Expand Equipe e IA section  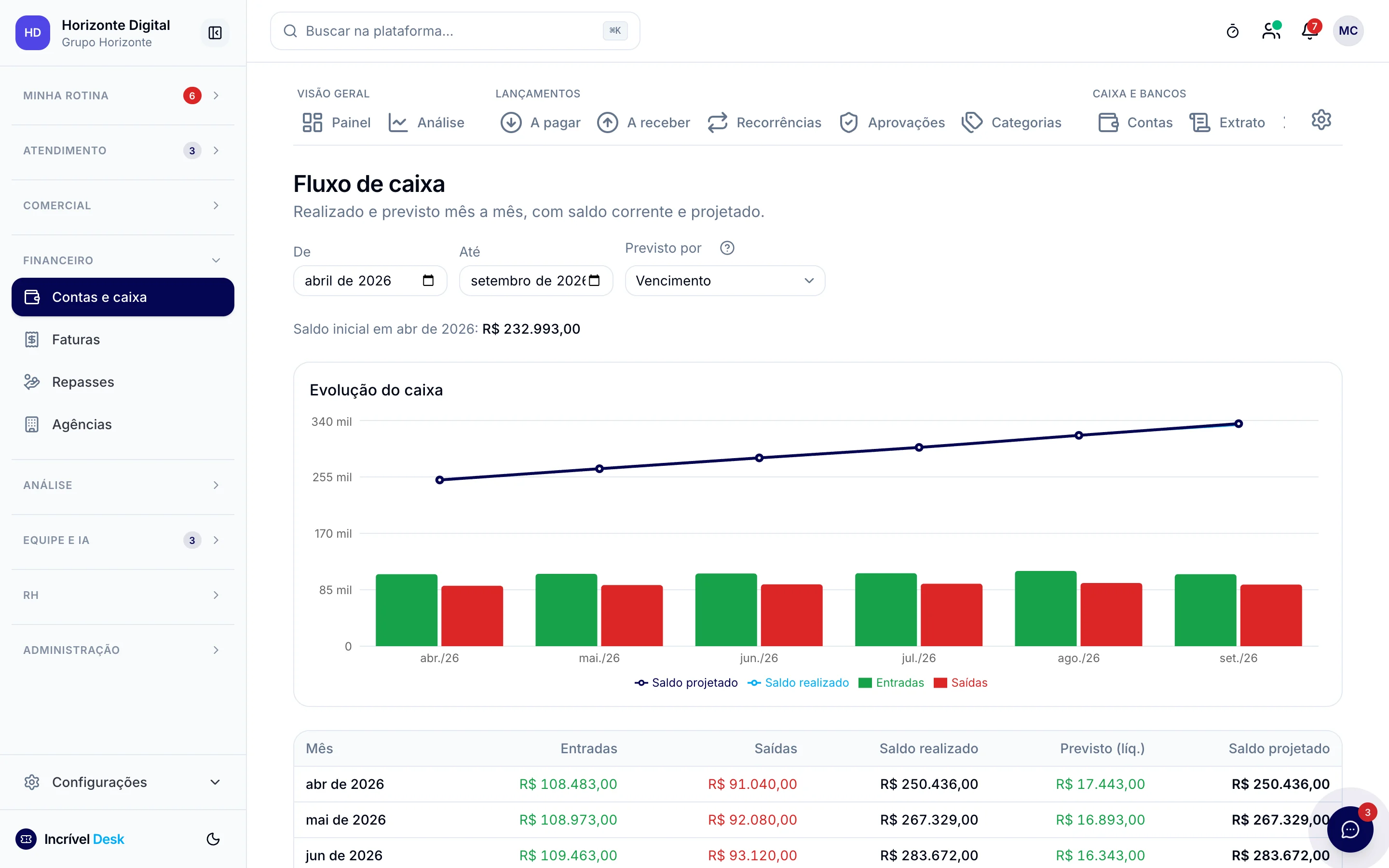(x=123, y=540)
